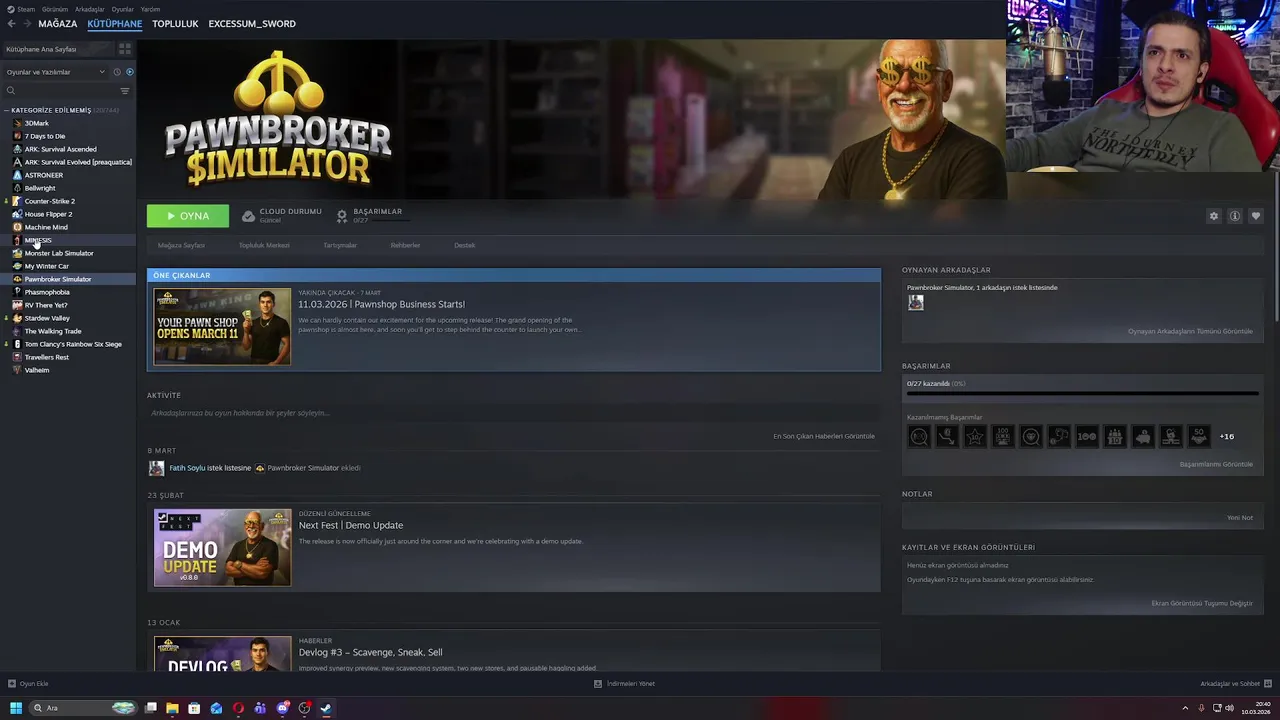Open Opera browser from taskbar
This screenshot has height=720, width=1280.
pos(238,708)
